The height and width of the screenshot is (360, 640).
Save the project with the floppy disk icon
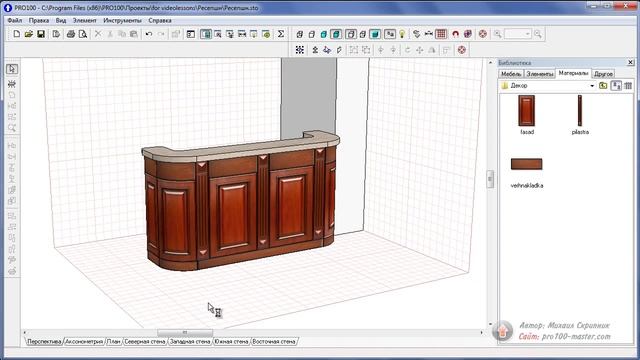click(41, 34)
